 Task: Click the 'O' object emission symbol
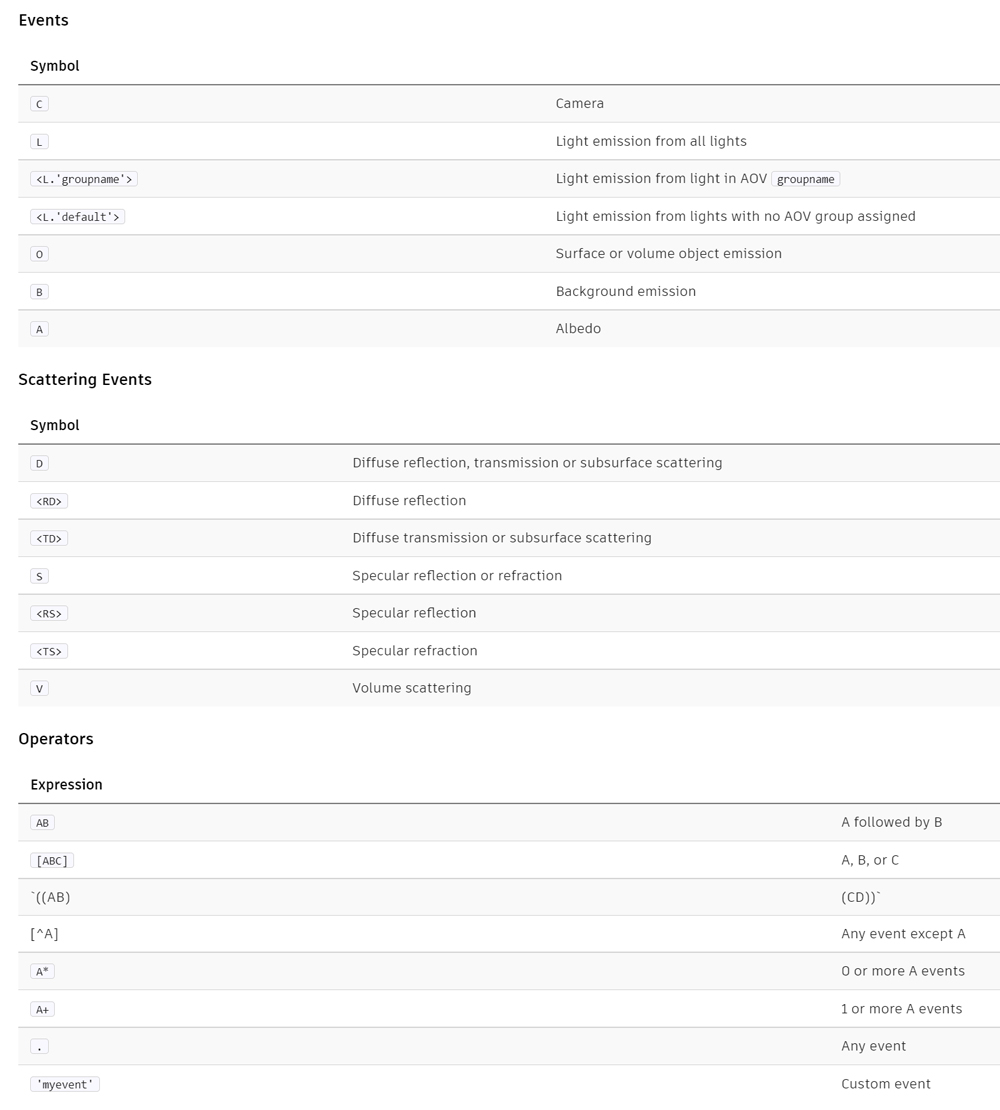[x=39, y=254]
